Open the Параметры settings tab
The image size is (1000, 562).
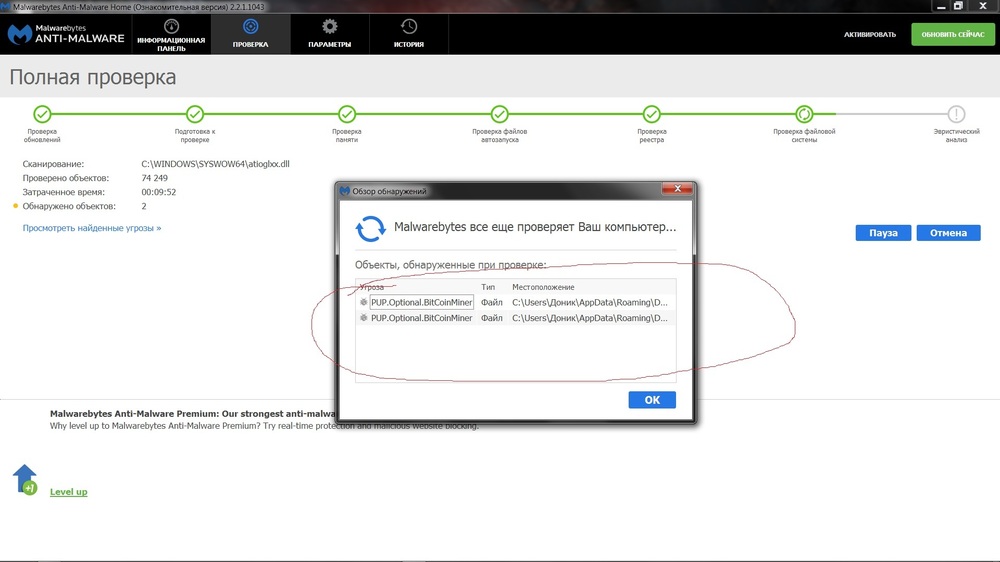click(330, 34)
